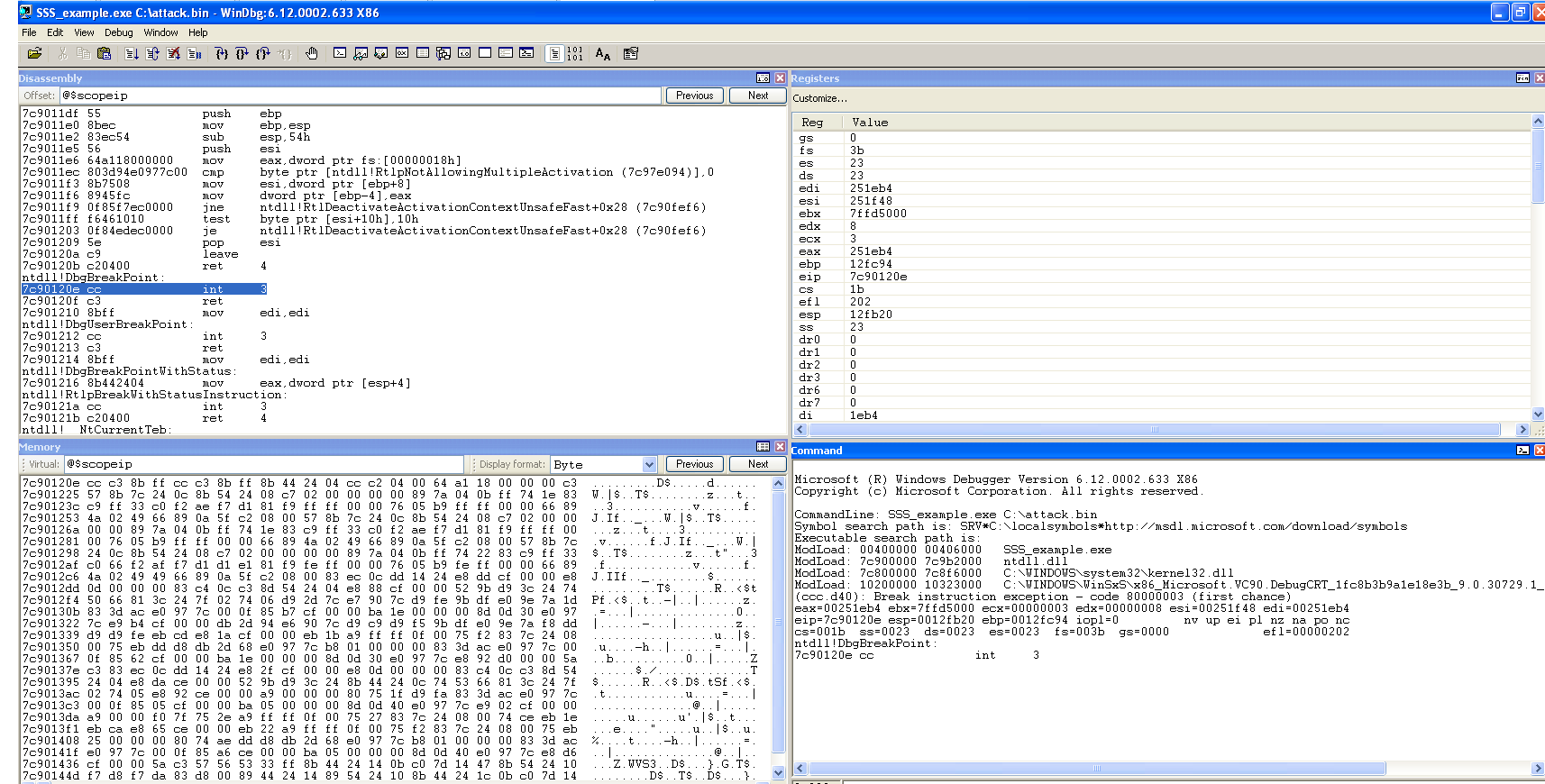The width and height of the screenshot is (1545, 784).
Task: Close the Memory panel
Action: [x=781, y=447]
